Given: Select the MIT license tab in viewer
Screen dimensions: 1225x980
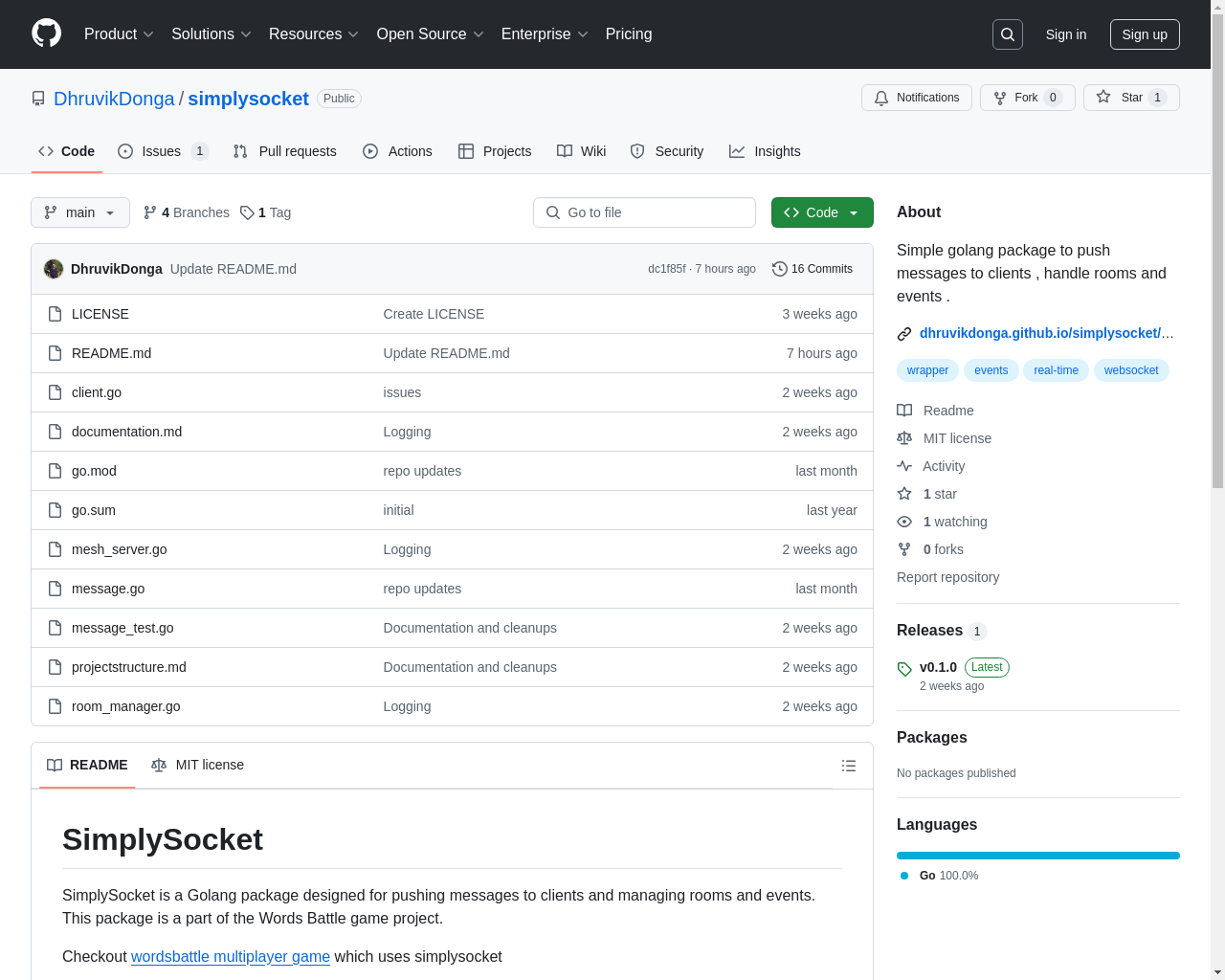Looking at the screenshot, I should (x=197, y=766).
